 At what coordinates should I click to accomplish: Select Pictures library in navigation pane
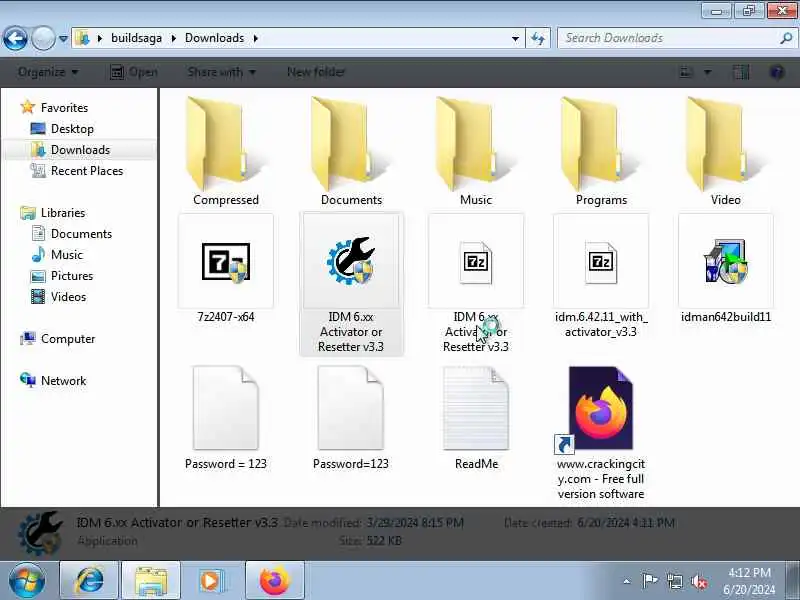[62, 276]
